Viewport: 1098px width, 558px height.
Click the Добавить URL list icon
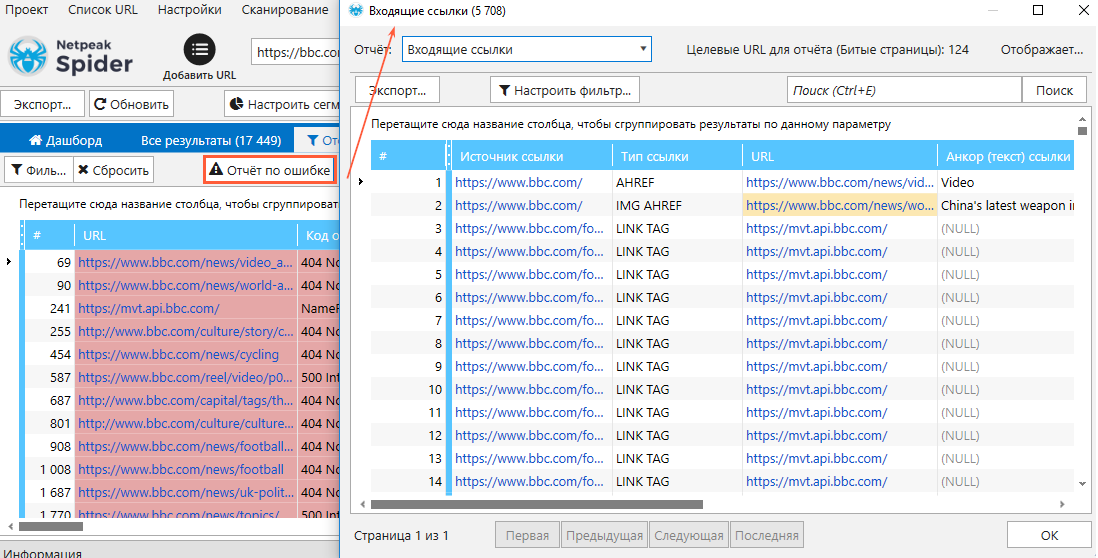pyautogui.click(x=200, y=50)
